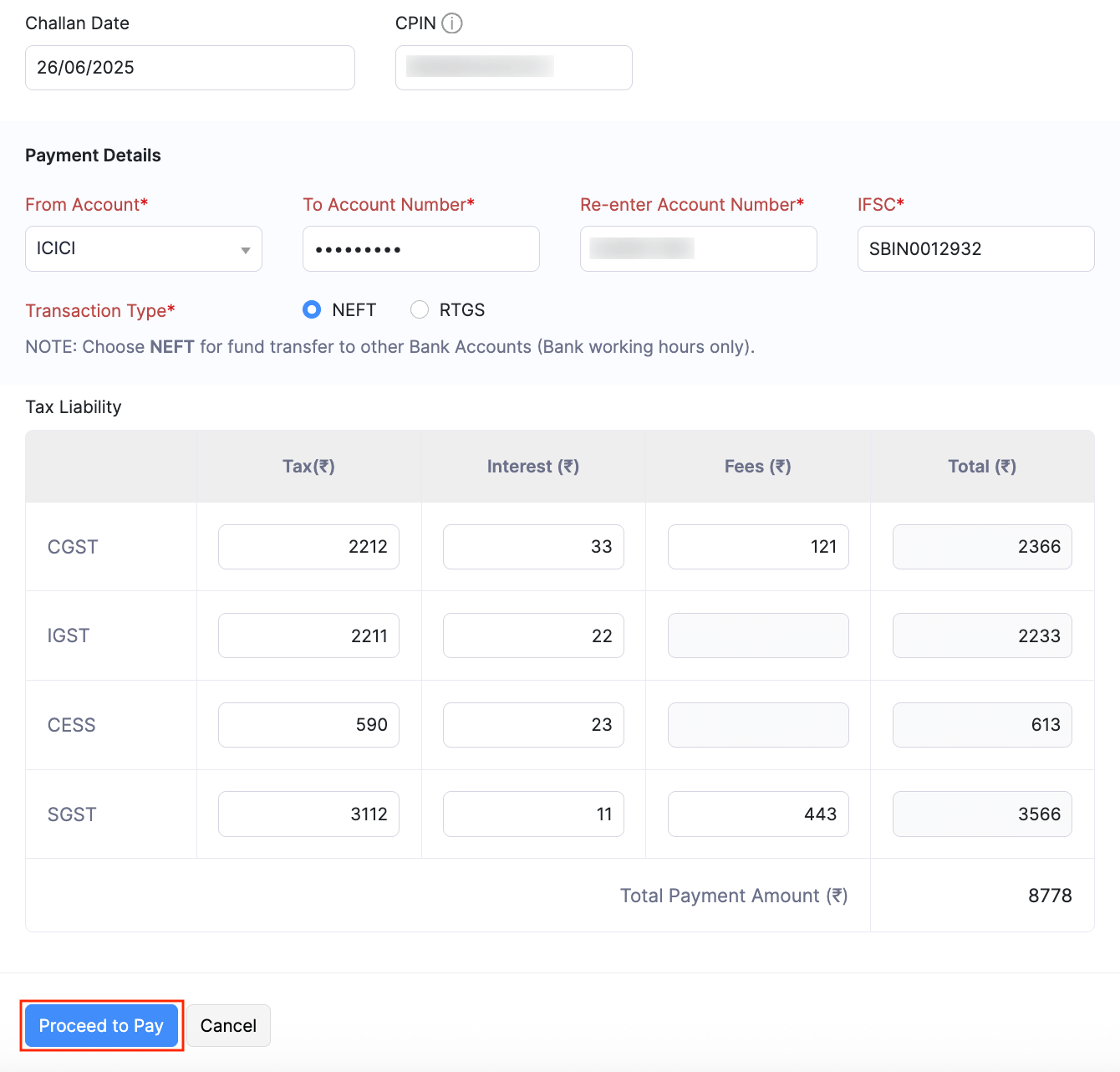Click the SGST Interest field
This screenshot has width=1120, height=1072.
pyautogui.click(x=532, y=813)
